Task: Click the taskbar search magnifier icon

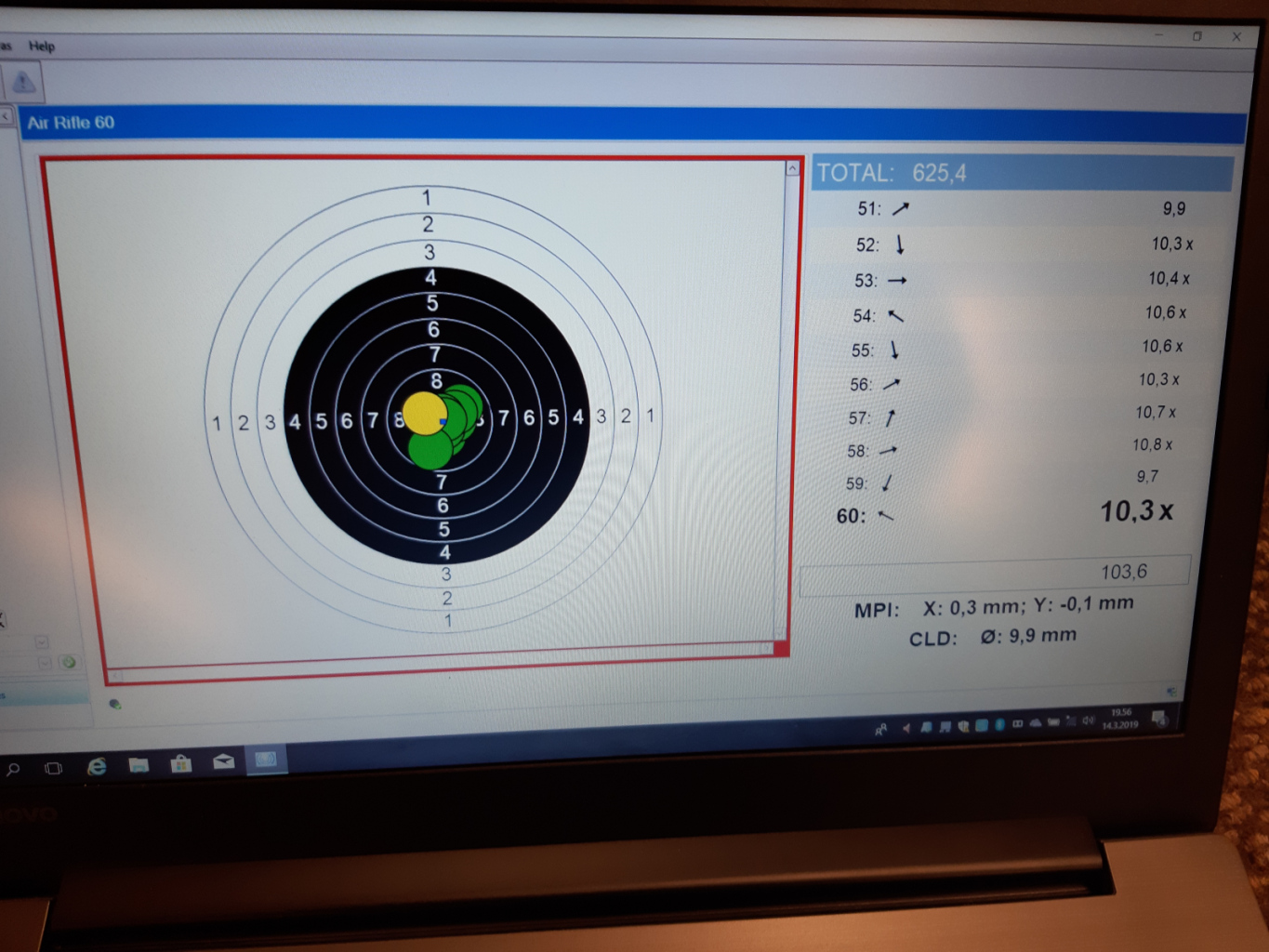Action: 13,770
